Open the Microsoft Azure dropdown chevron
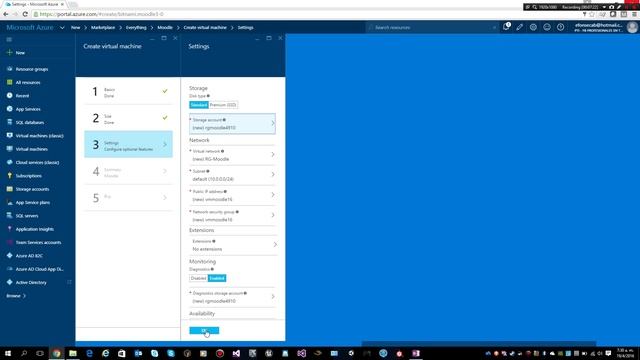Image resolution: width=640 pixels, height=360 pixels. coord(62,27)
